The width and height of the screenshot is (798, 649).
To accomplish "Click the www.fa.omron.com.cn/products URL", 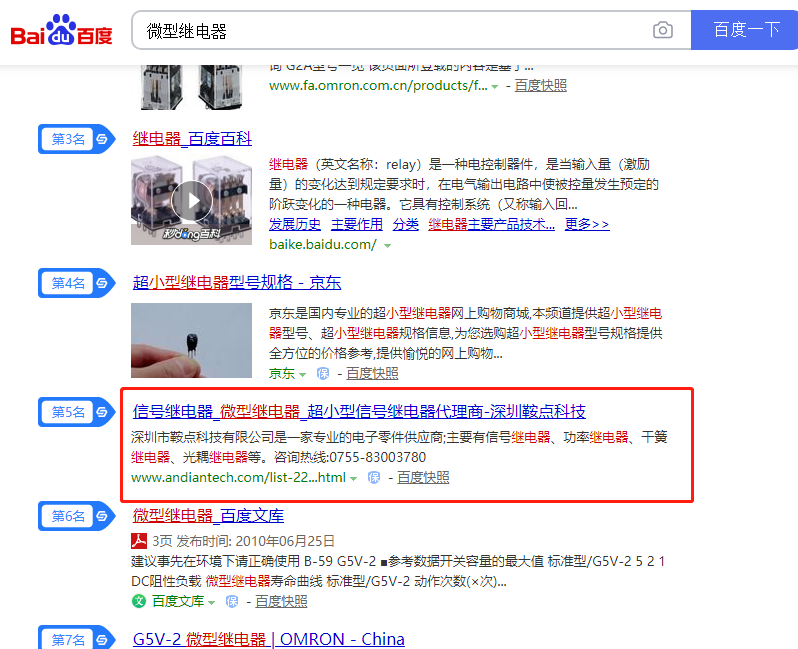I will click(x=378, y=85).
